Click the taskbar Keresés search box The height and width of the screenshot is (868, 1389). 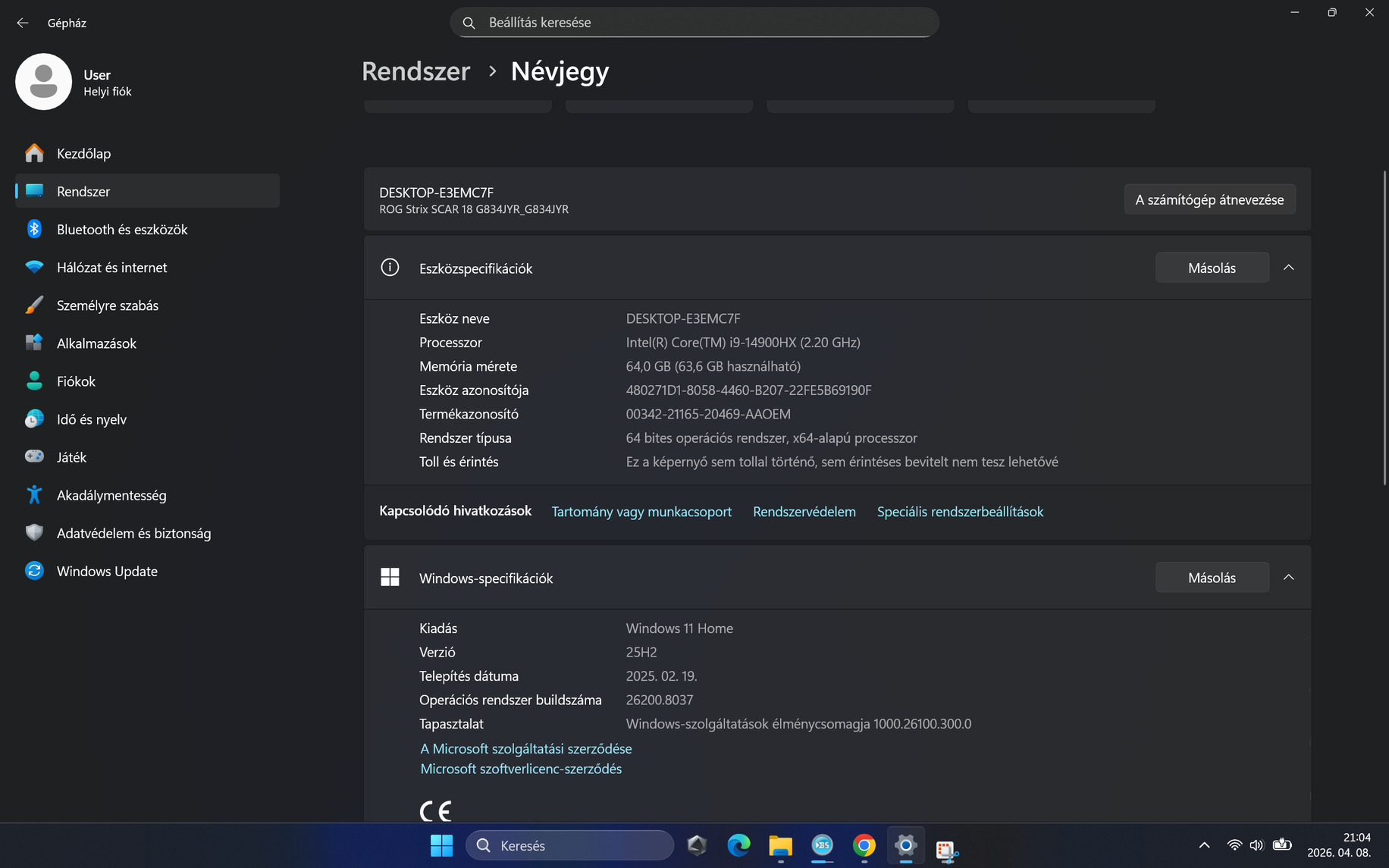pyautogui.click(x=569, y=845)
